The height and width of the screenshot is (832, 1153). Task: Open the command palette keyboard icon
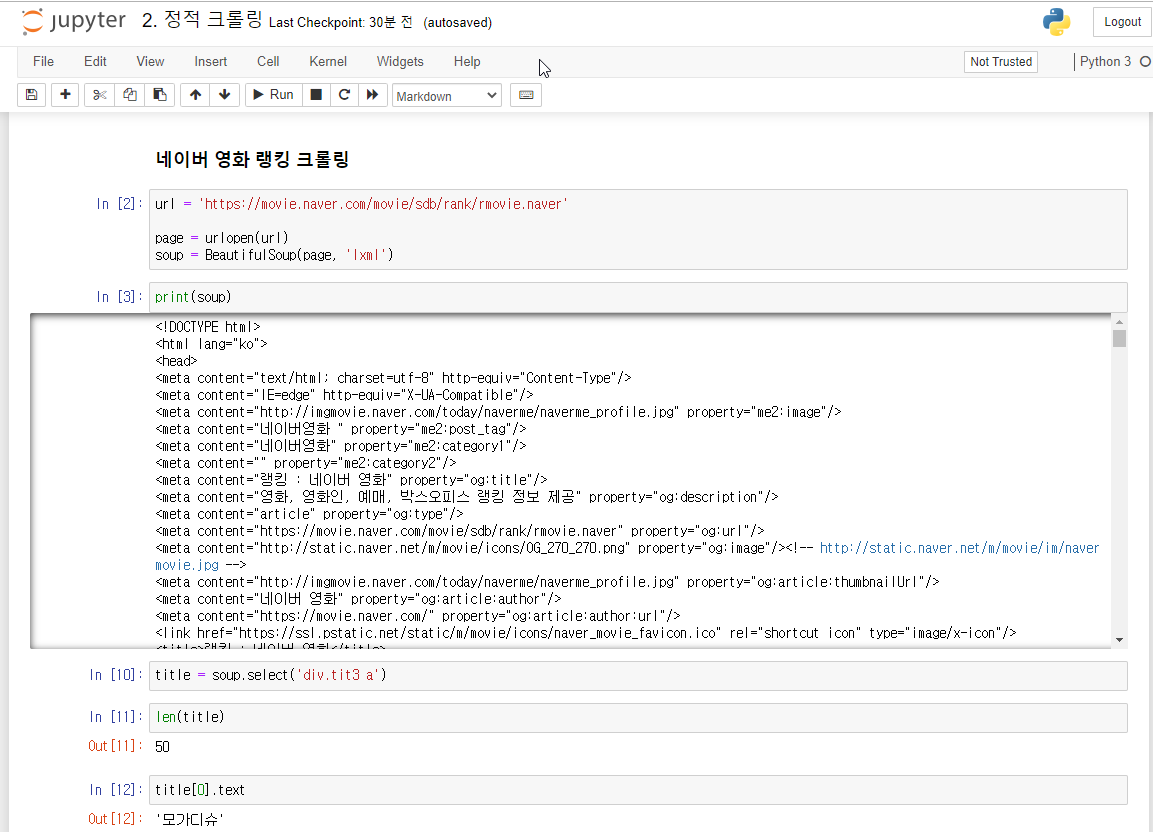526,95
